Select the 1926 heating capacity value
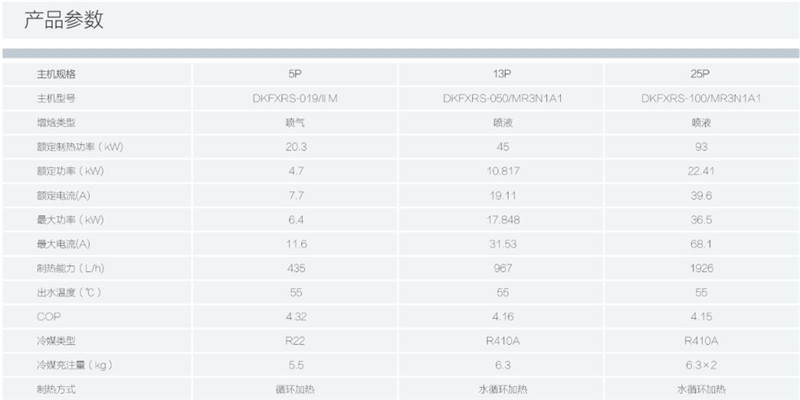The height and width of the screenshot is (400, 800). (x=700, y=268)
